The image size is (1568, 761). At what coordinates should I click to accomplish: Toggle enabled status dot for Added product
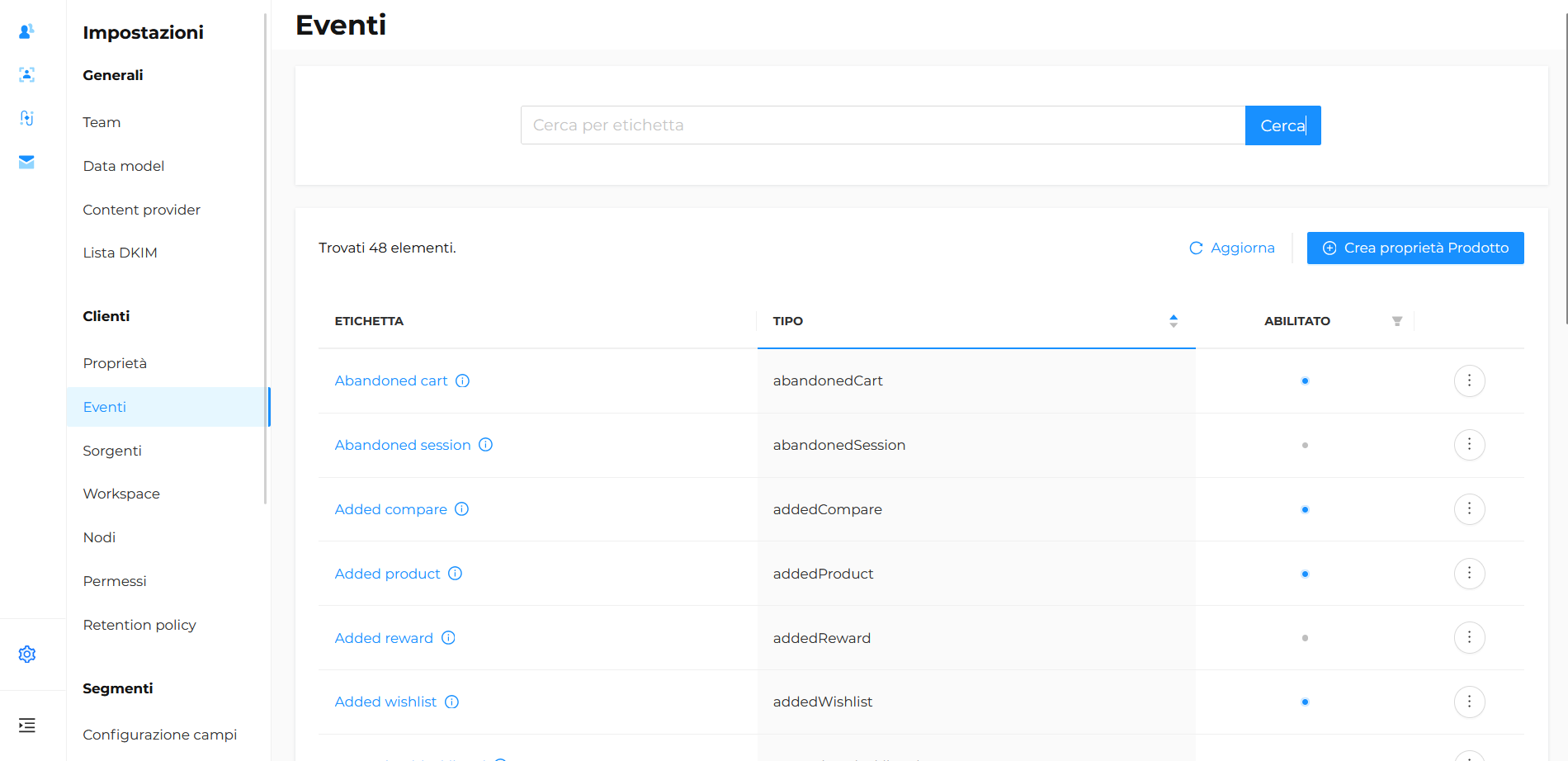pos(1305,574)
